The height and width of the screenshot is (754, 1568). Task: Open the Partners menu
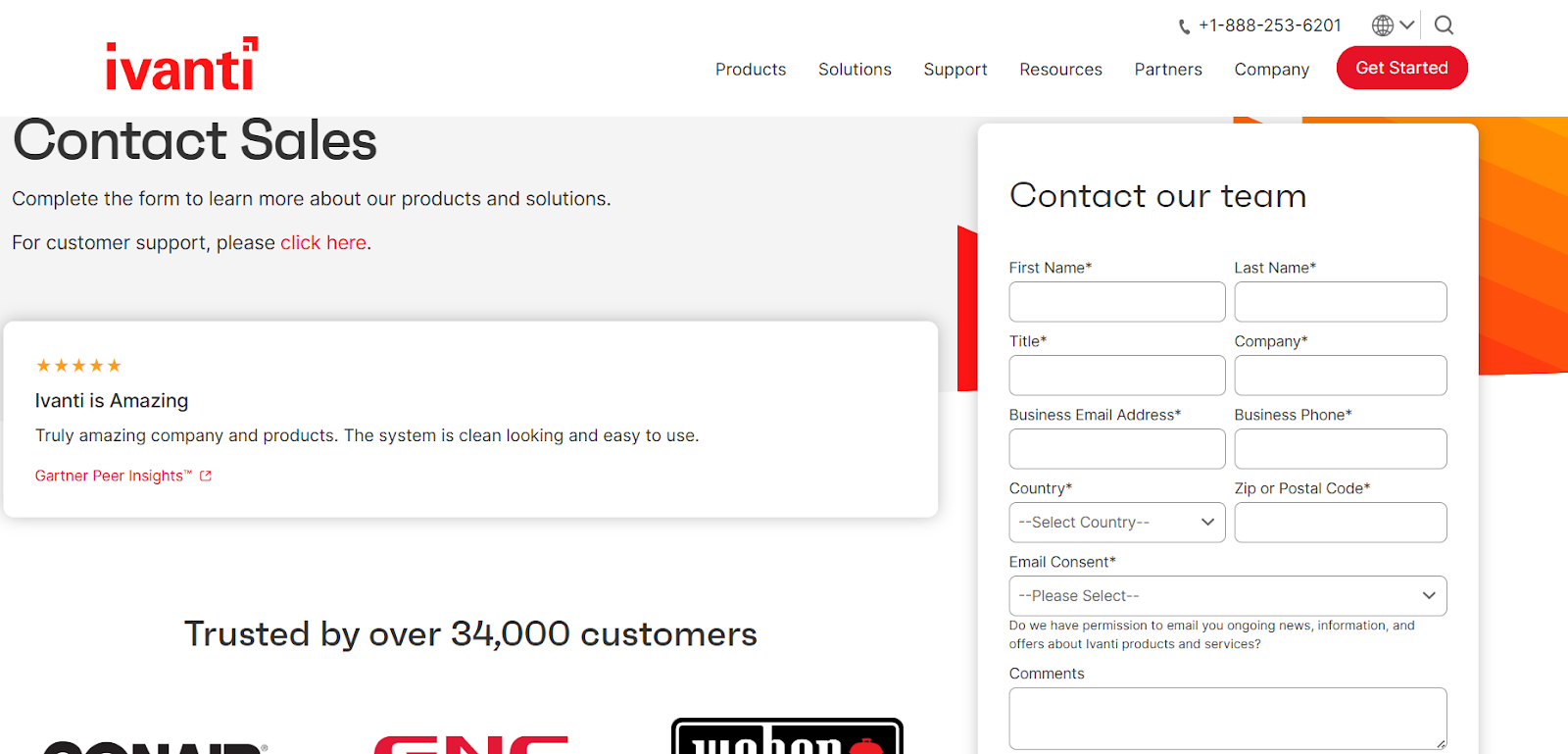1168,70
